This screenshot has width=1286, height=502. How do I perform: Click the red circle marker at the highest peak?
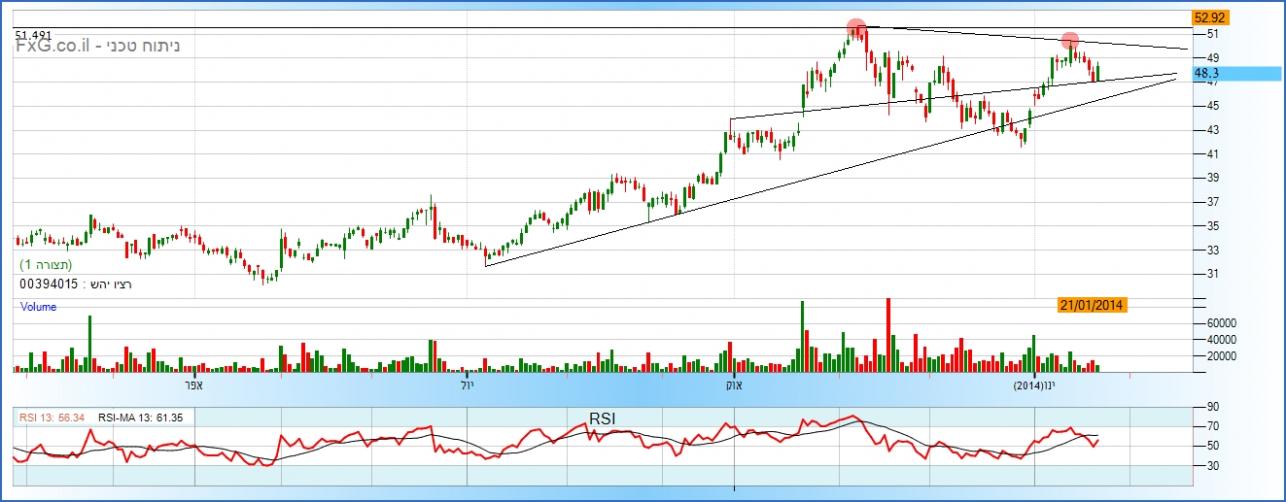(855, 27)
